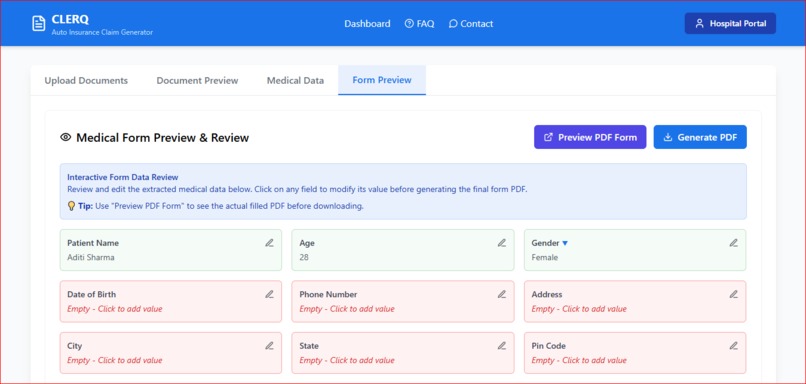
Task: Open the Document Preview tab
Action: [x=197, y=80]
